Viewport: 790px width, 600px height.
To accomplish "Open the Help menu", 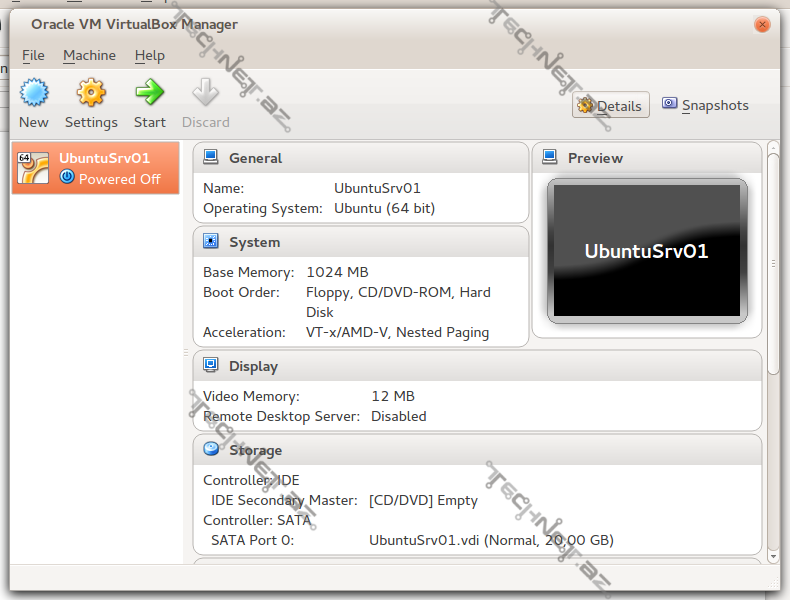I will click(150, 55).
